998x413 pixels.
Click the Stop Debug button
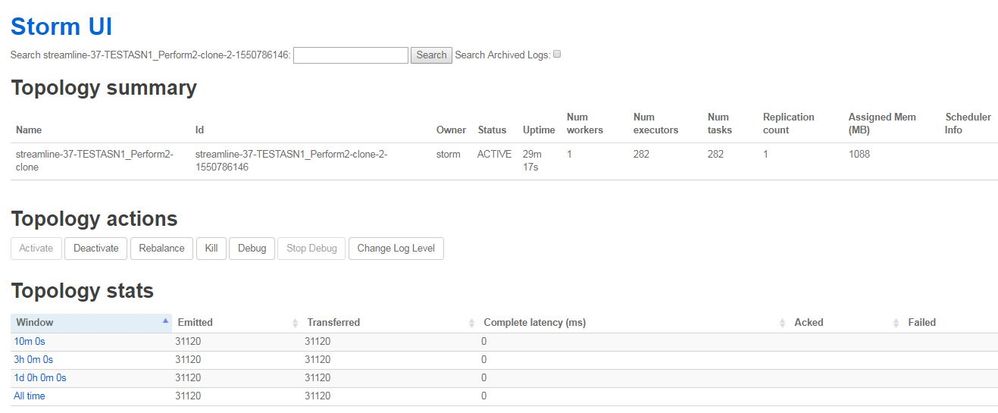click(x=311, y=248)
